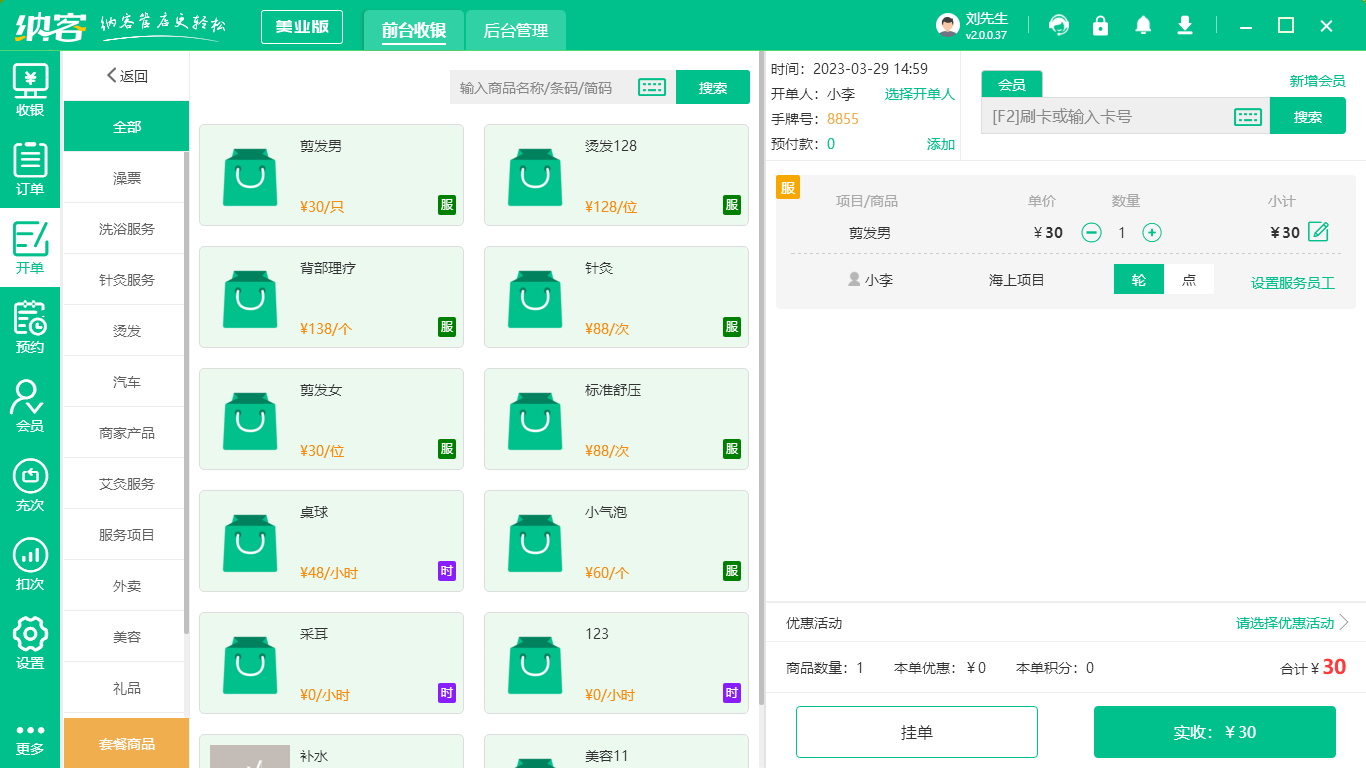Screen dimensions: 1366x768
Task: Increase 剪发男 quantity with the plus stepper
Action: click(x=1154, y=232)
